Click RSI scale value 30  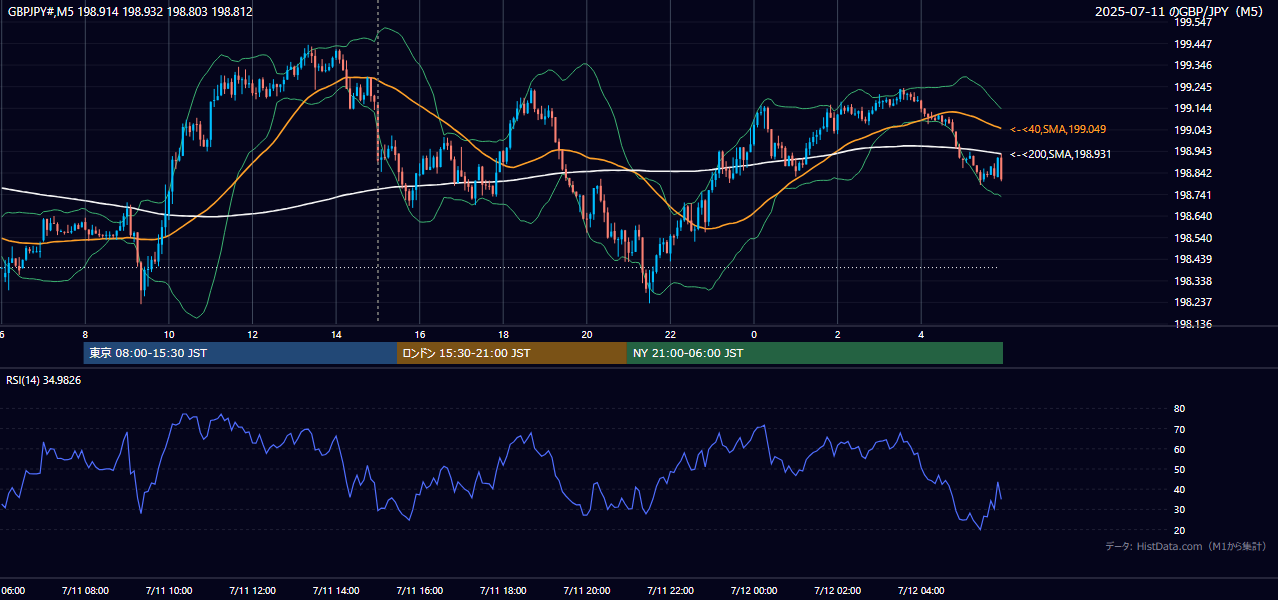tap(1180, 510)
